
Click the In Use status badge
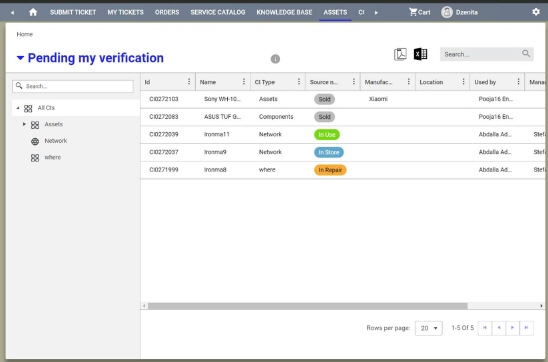point(327,135)
